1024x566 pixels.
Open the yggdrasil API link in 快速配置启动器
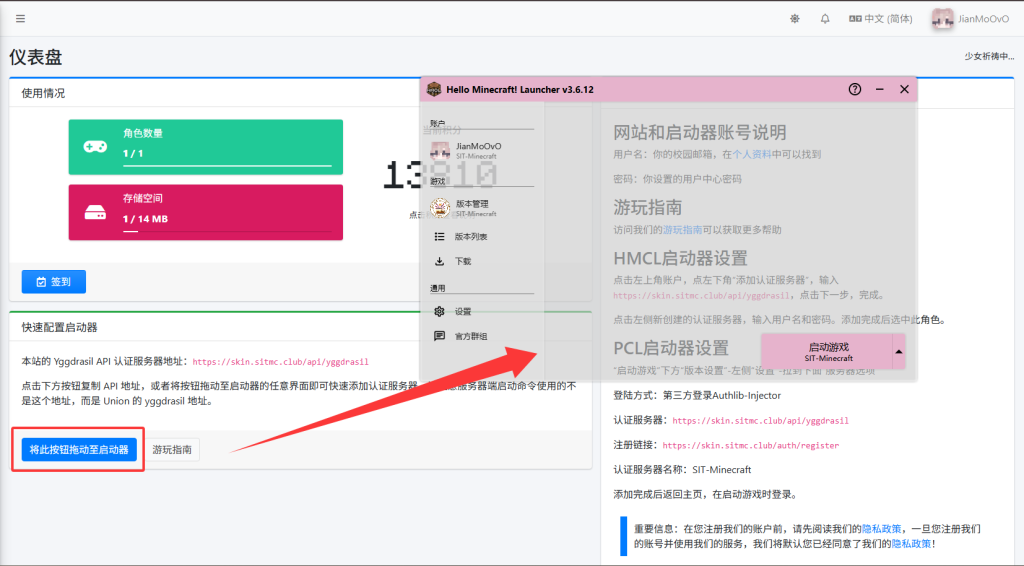point(280,362)
